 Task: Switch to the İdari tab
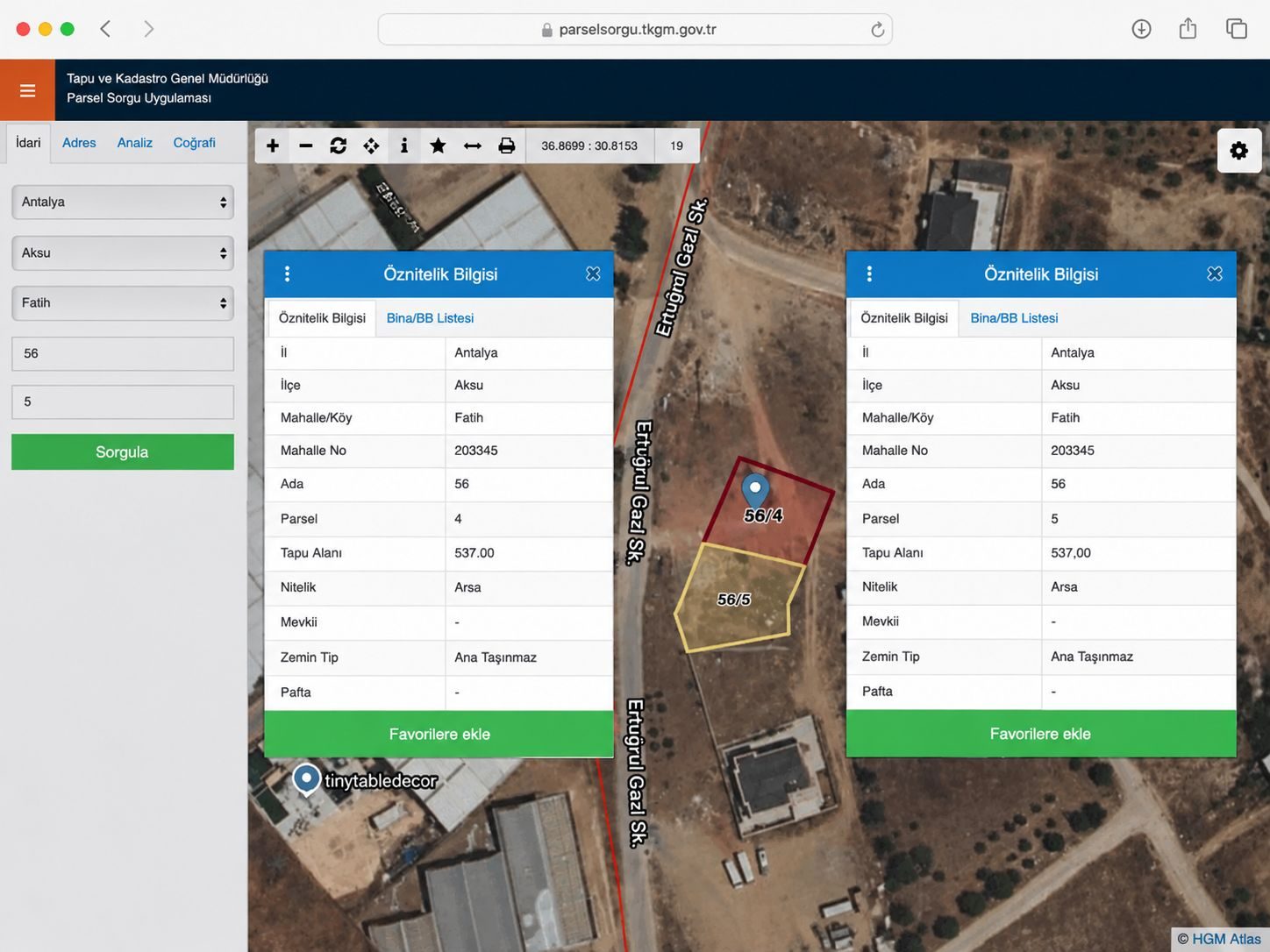click(x=28, y=143)
